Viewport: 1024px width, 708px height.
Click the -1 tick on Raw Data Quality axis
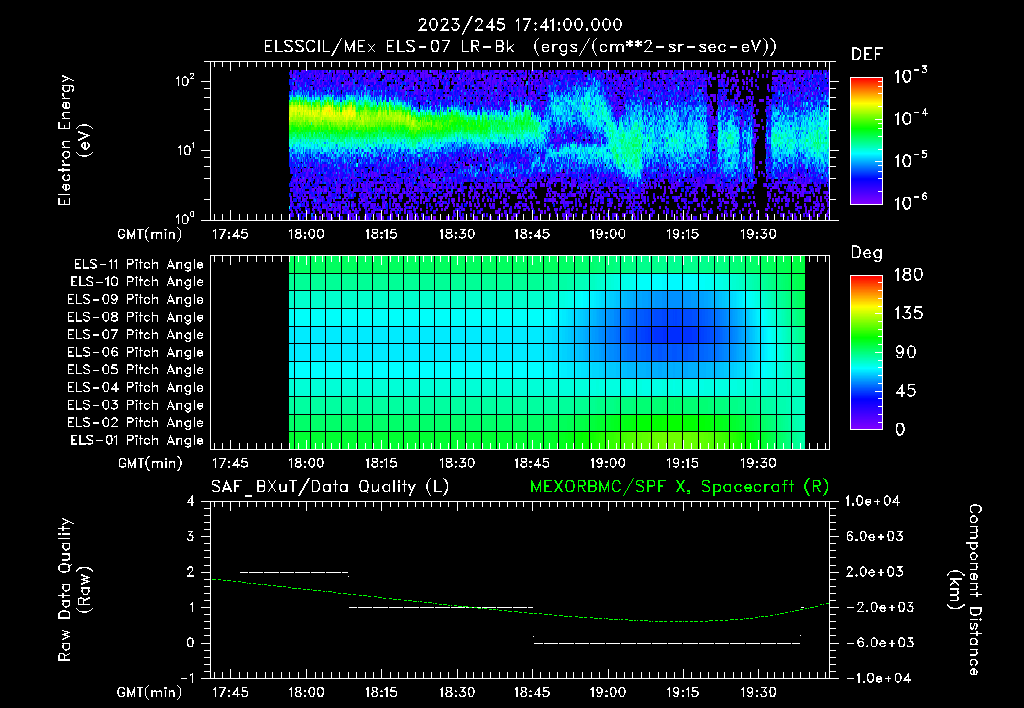pyautogui.click(x=187, y=678)
